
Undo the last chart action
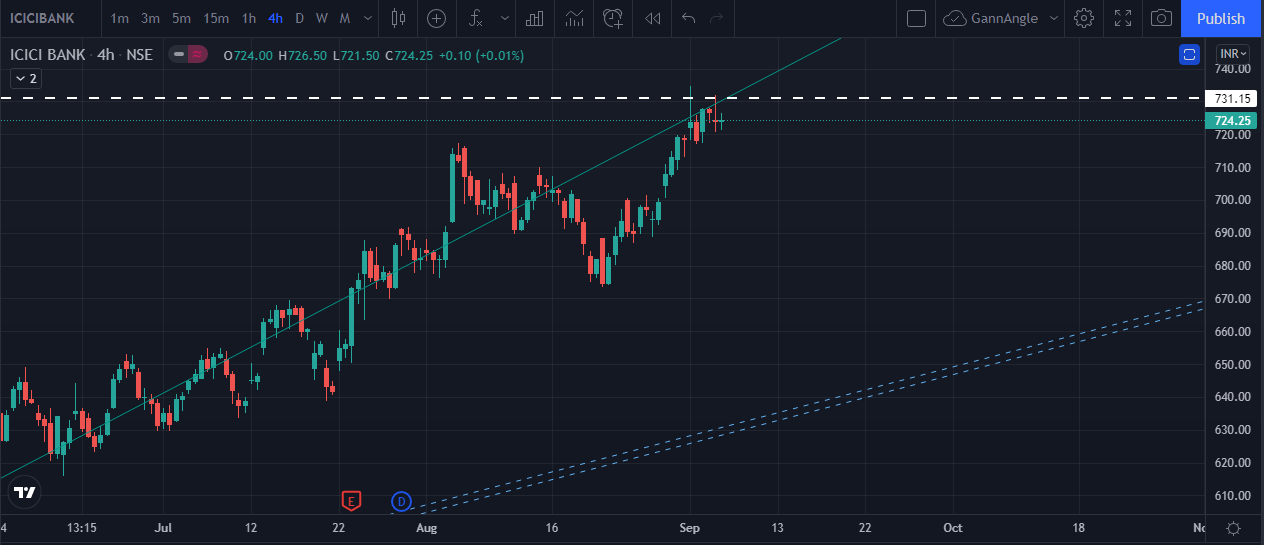tap(688, 18)
